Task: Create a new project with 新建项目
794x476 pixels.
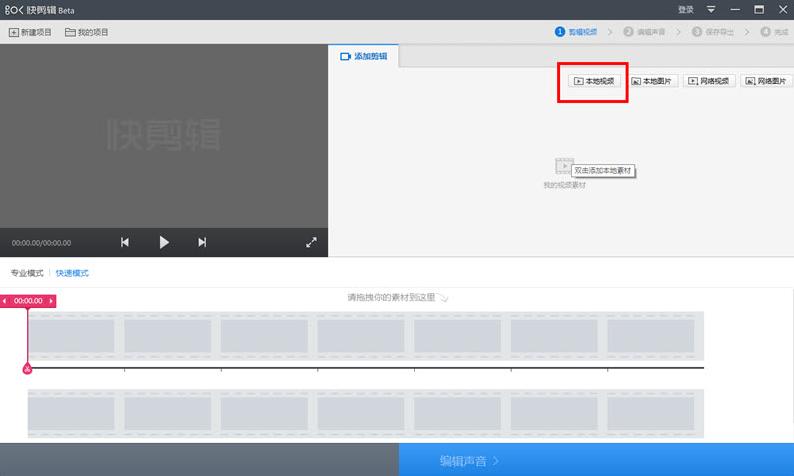Action: 30,32
